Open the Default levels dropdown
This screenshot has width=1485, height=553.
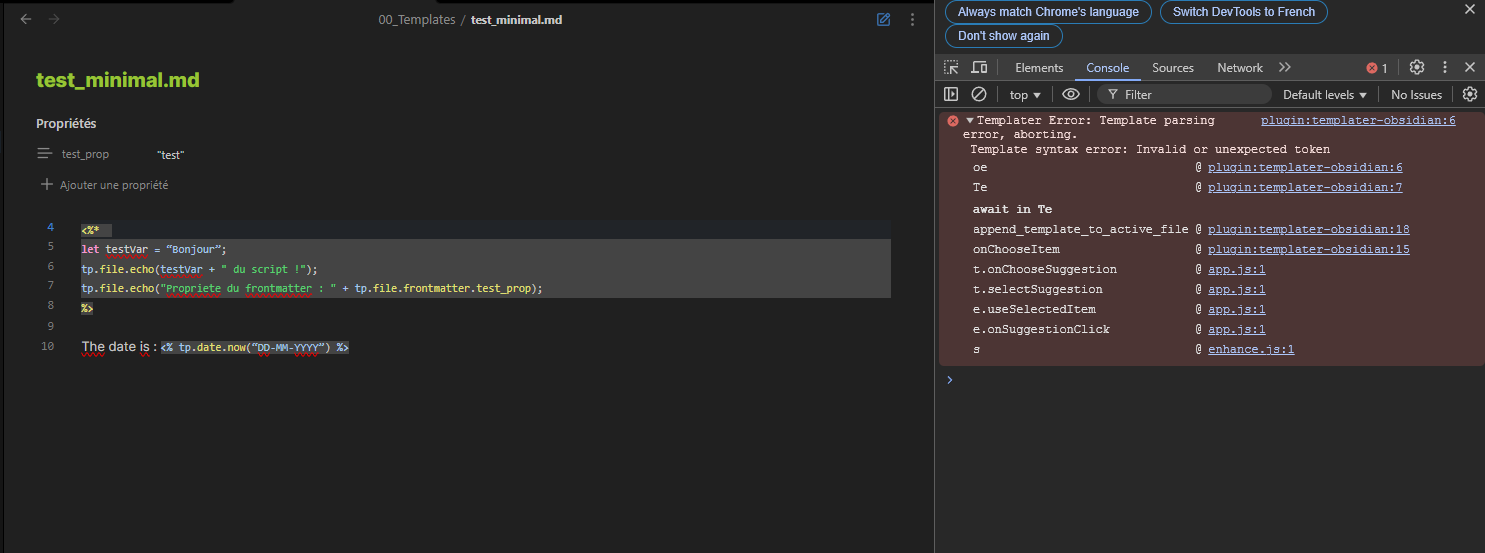pyautogui.click(x=1325, y=94)
